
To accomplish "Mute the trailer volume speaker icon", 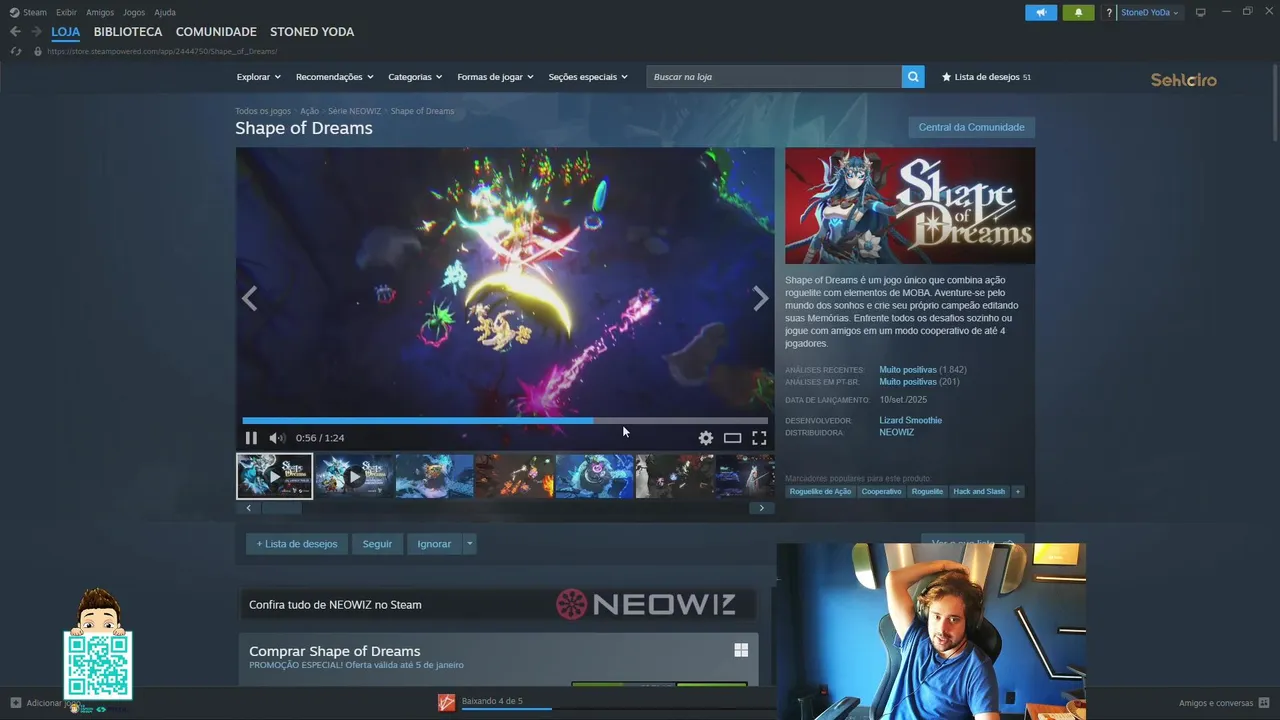I will point(277,438).
